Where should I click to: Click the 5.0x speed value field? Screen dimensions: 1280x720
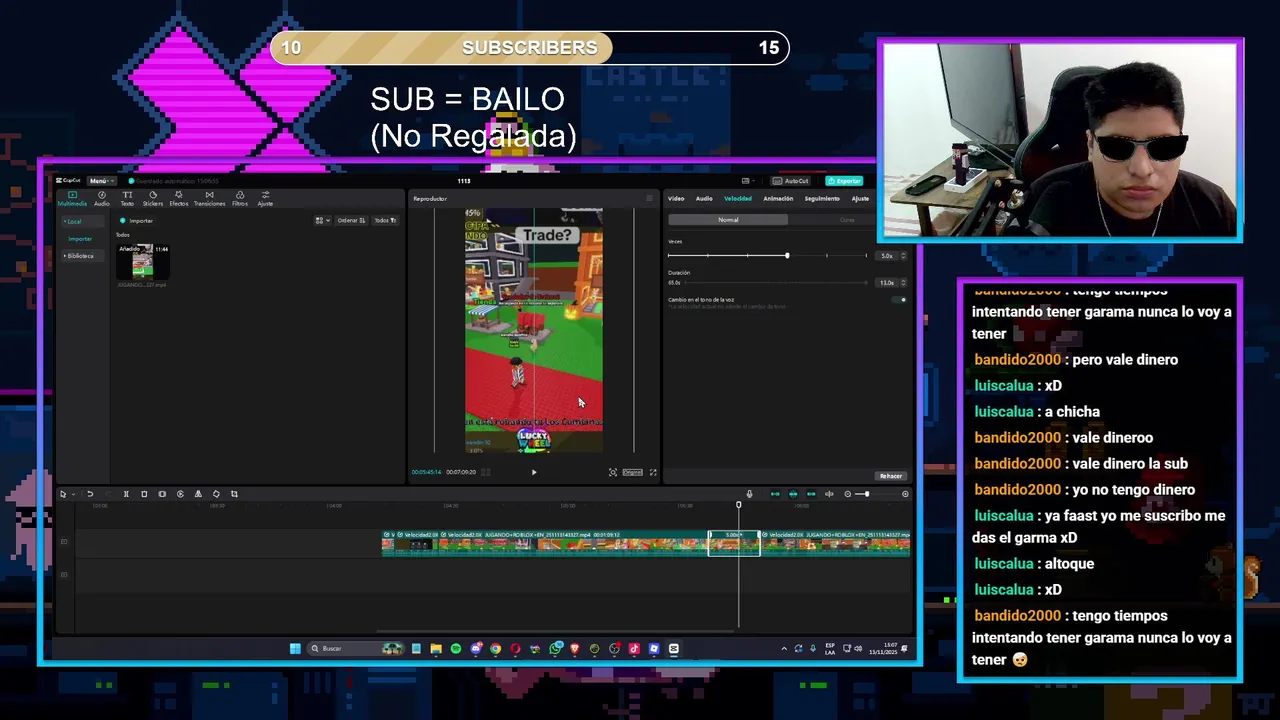coord(888,256)
